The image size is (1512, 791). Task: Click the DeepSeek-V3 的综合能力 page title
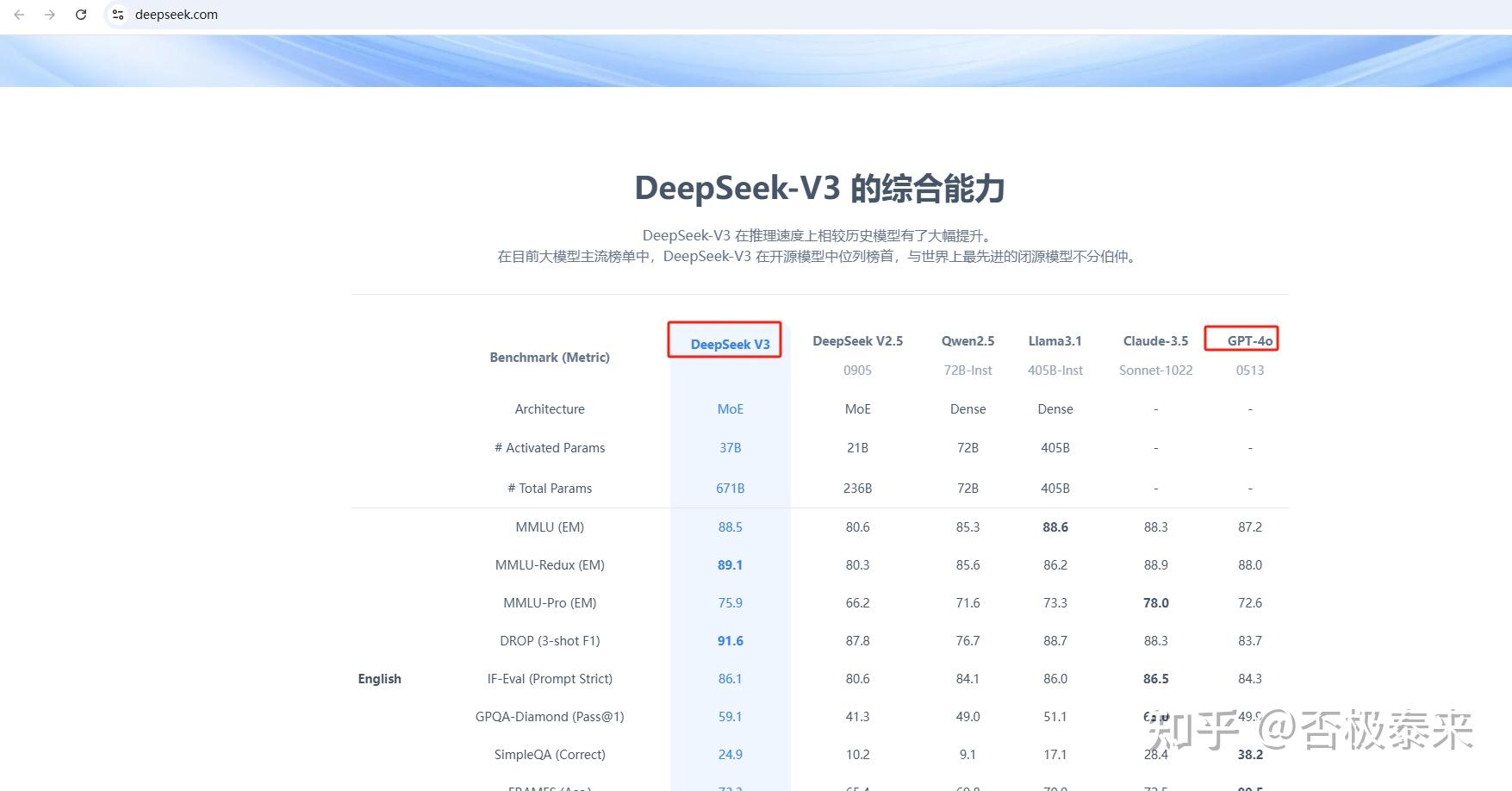pyautogui.click(x=819, y=188)
